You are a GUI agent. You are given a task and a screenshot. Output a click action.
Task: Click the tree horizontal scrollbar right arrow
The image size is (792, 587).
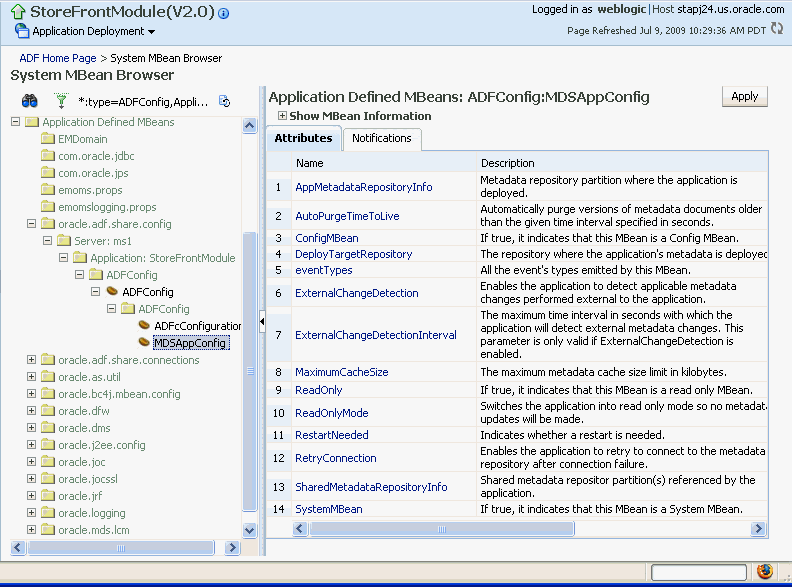click(x=232, y=547)
